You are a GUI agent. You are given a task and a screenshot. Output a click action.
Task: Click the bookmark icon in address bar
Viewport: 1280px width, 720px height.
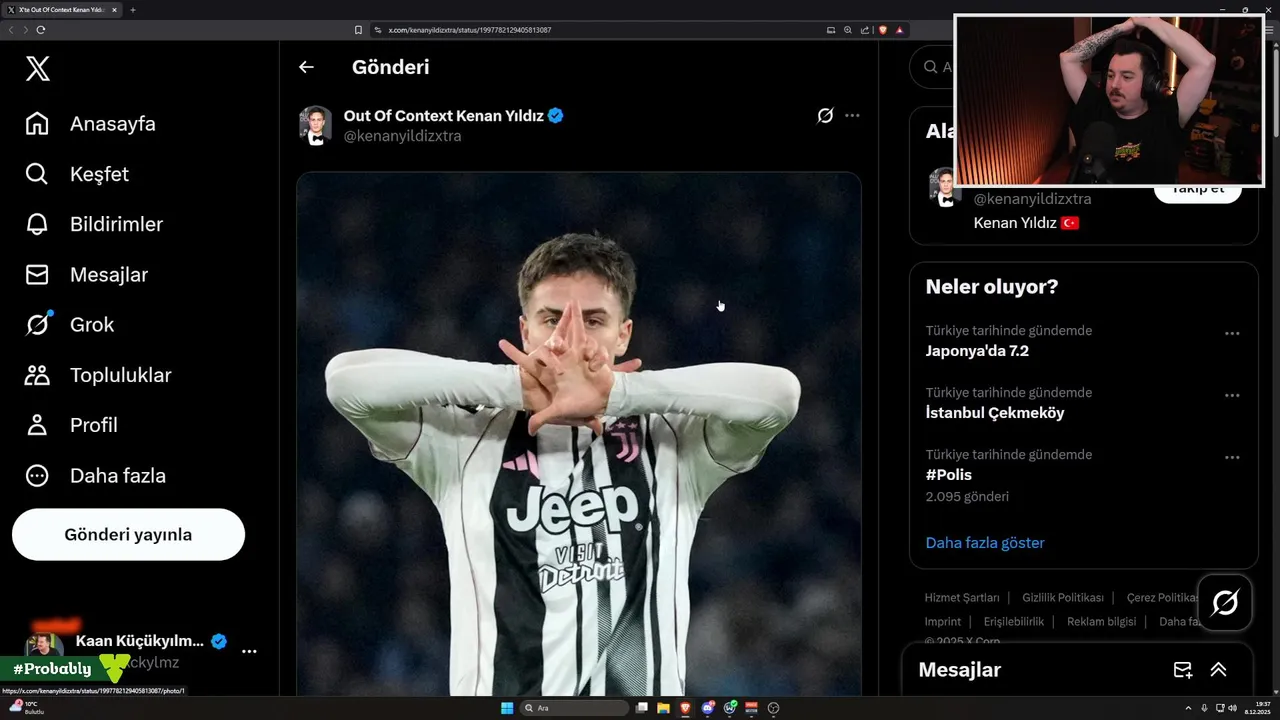point(358,30)
